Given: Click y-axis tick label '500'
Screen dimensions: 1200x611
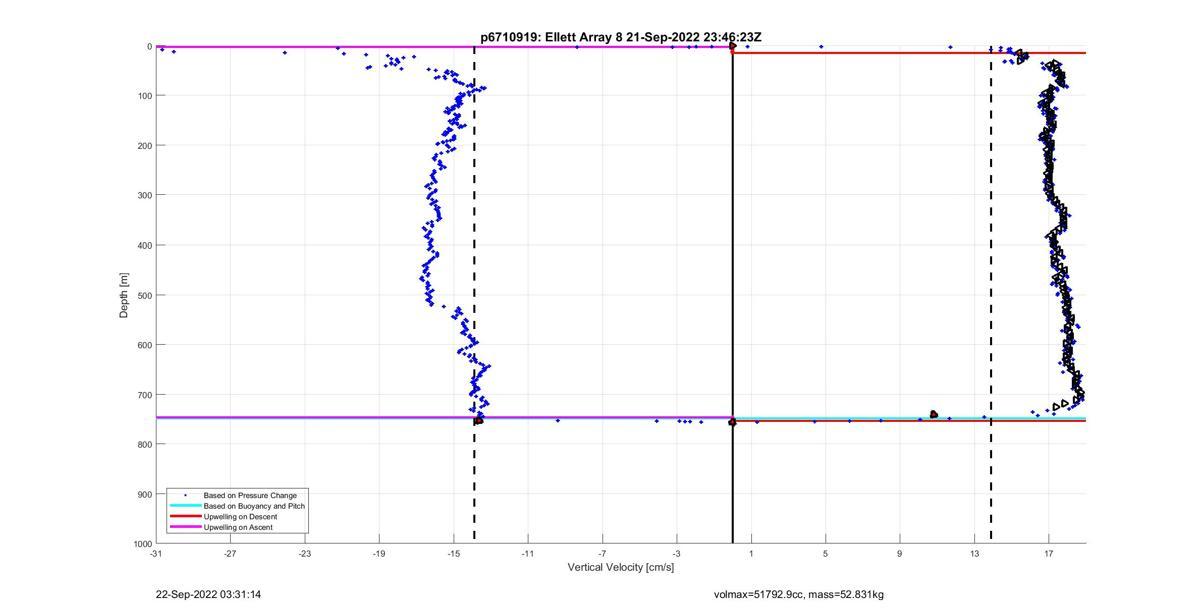Looking at the screenshot, I should coord(144,295).
